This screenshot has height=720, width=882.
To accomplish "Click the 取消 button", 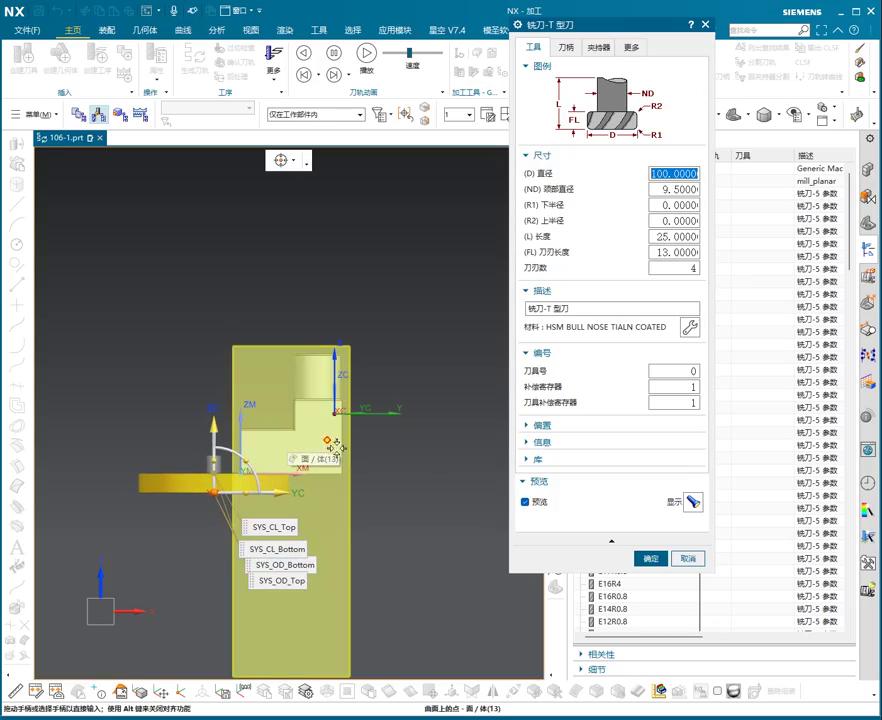I will 688,558.
